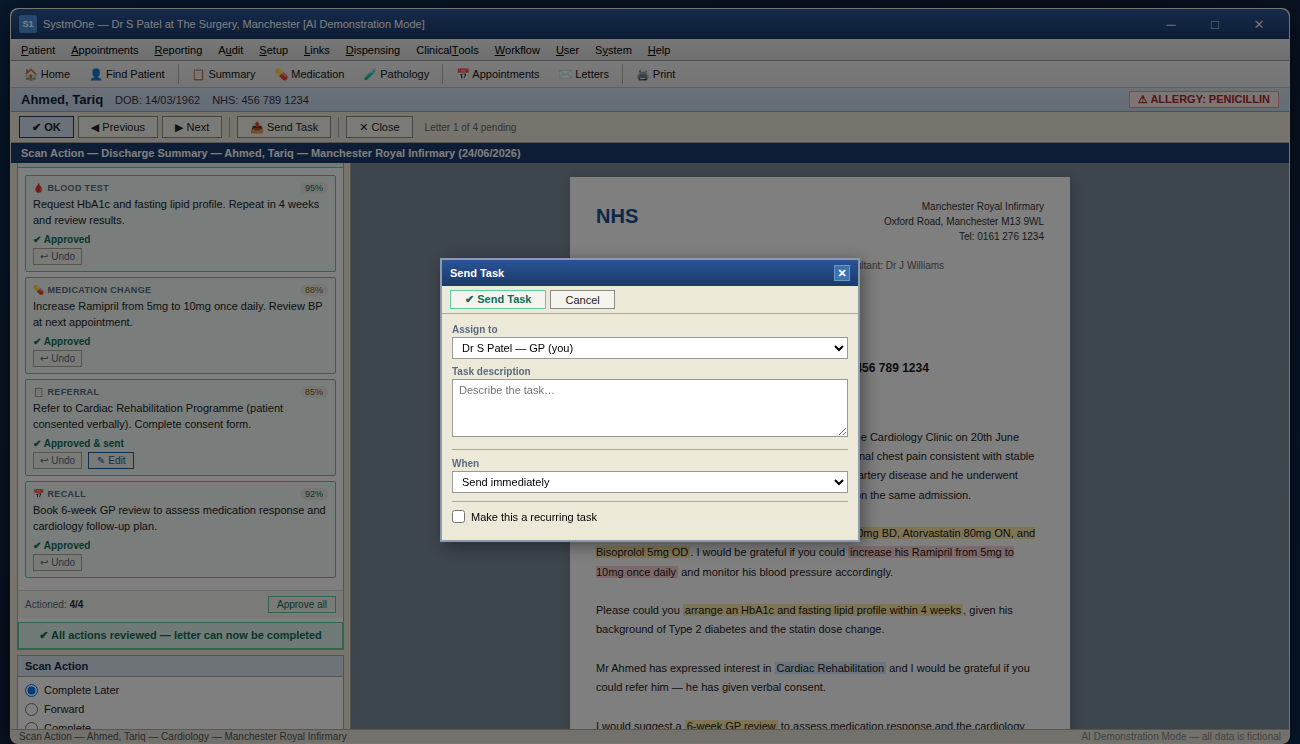Click the 88% confidence badge

click(314, 290)
